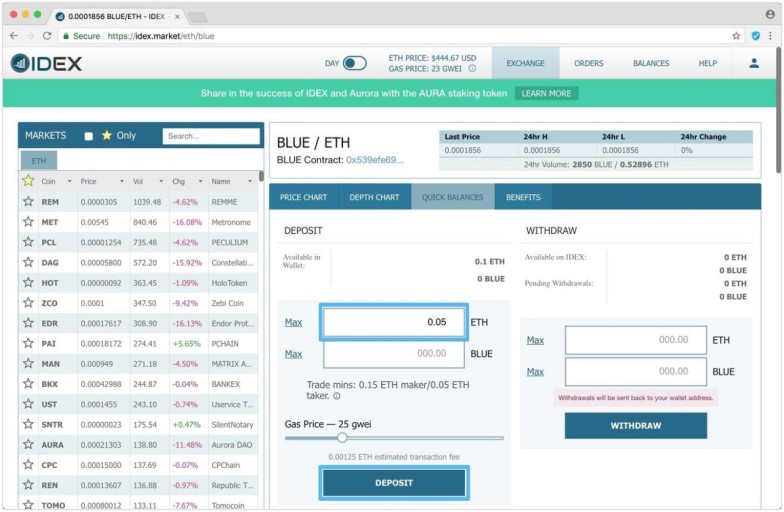Favorite the ZCO coin star
The image size is (784, 512).
28,302
